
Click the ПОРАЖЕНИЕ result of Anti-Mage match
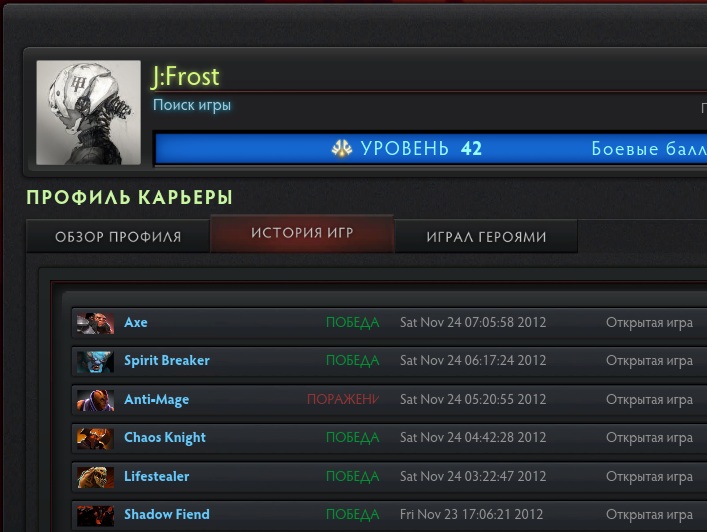point(343,399)
